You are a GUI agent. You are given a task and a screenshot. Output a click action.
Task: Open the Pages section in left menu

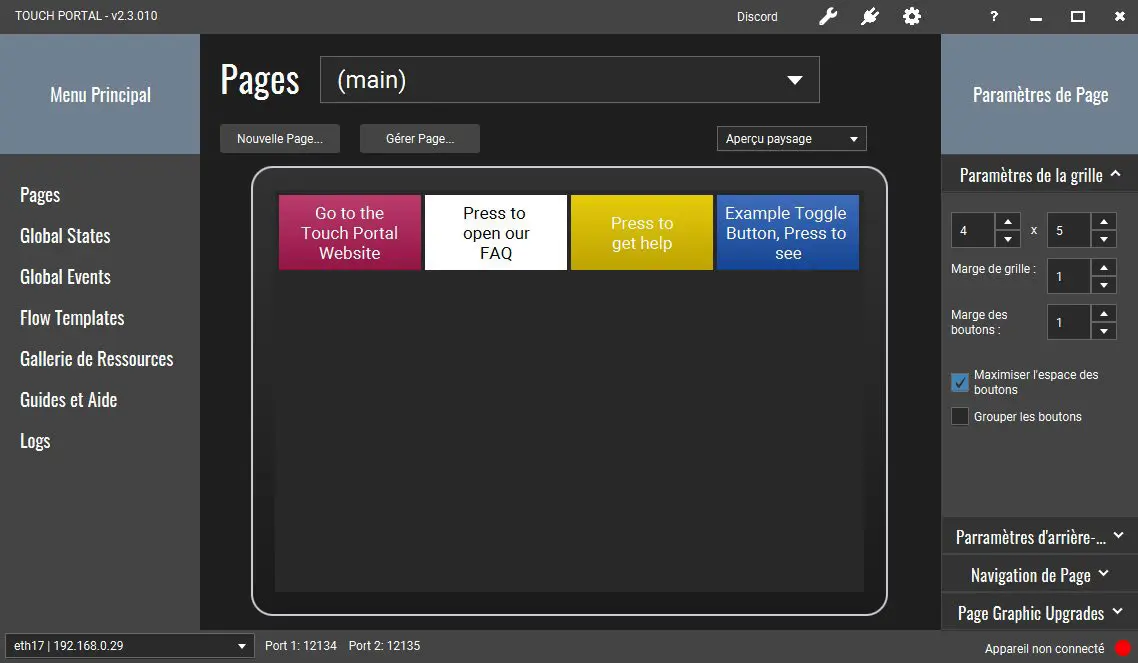pos(40,195)
